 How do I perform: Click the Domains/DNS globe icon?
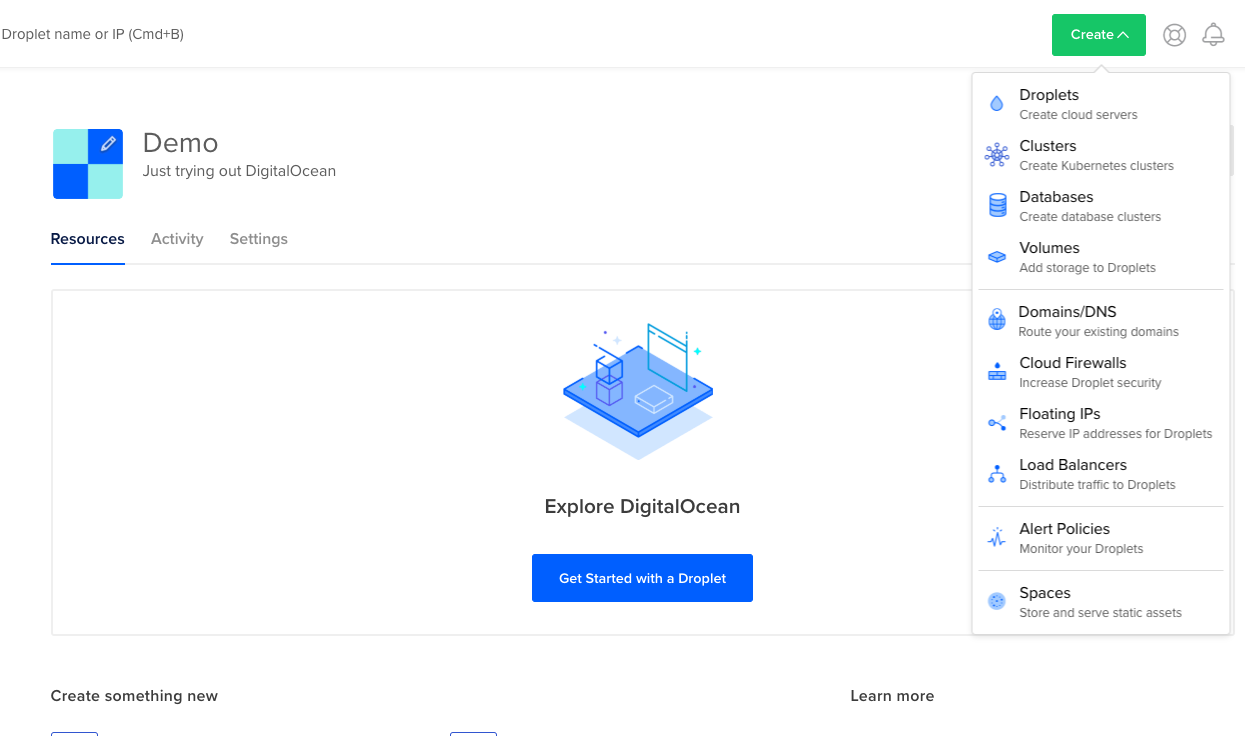click(997, 320)
